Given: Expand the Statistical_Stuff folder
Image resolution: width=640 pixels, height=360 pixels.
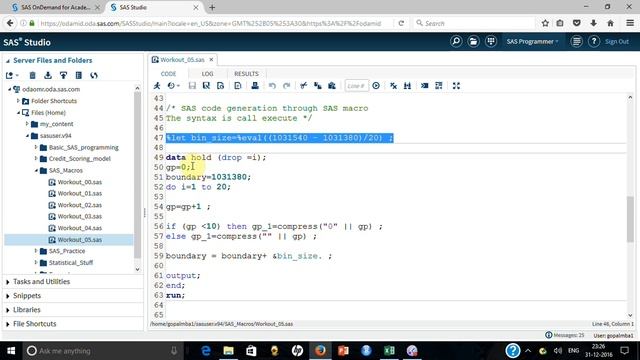Looking at the screenshot, I should pos(36,262).
